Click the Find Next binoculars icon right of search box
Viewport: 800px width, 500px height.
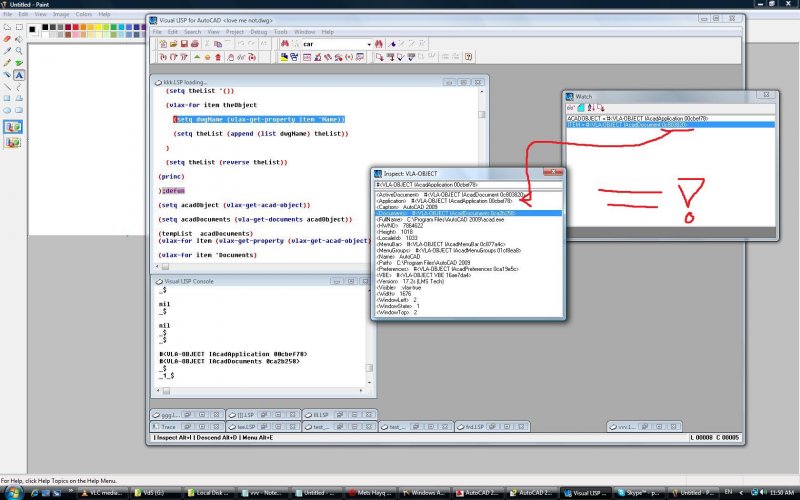(x=379, y=44)
